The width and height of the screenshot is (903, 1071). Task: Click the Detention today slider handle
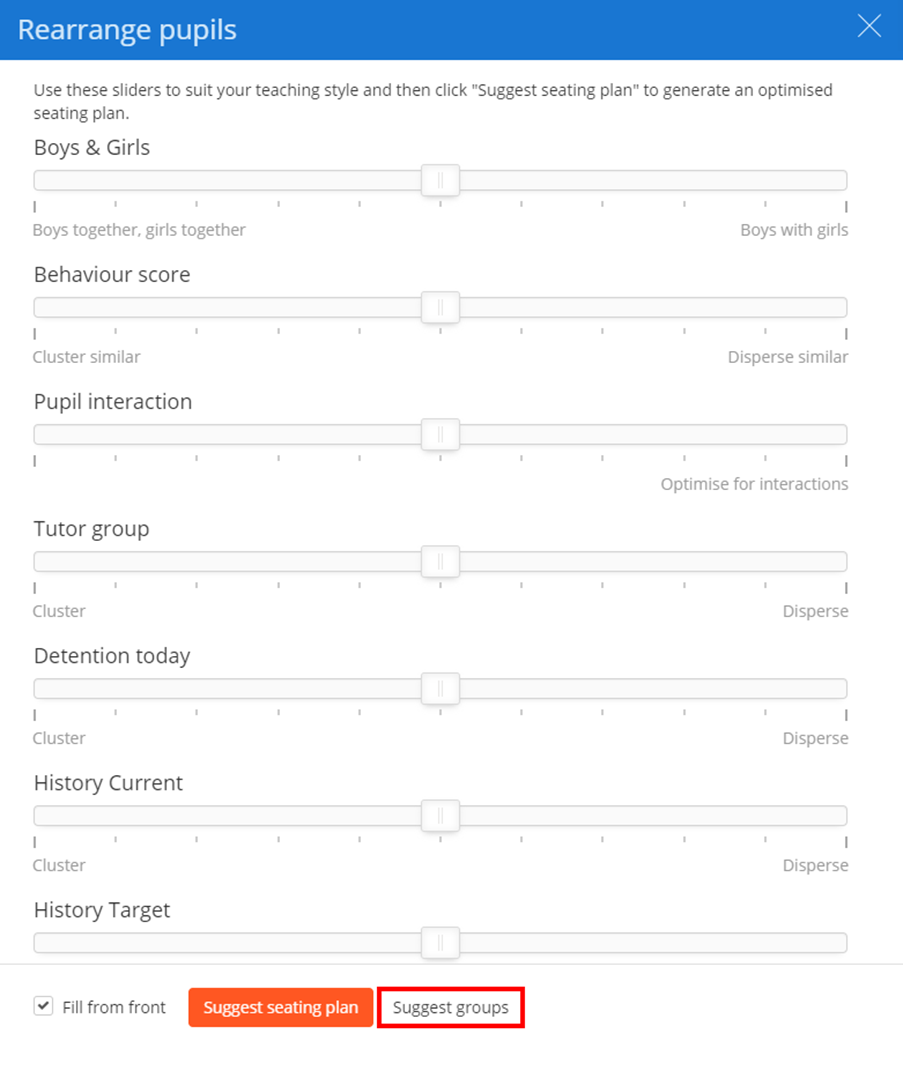(440, 688)
